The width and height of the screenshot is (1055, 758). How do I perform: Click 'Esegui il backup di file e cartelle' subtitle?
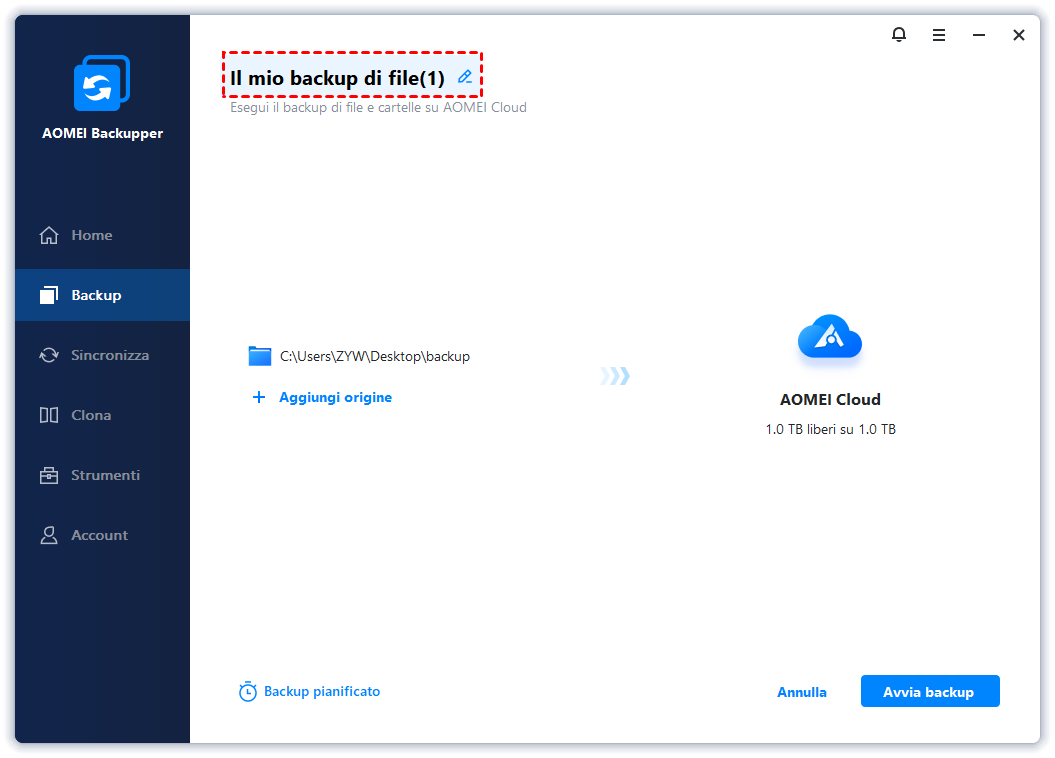tap(377, 108)
